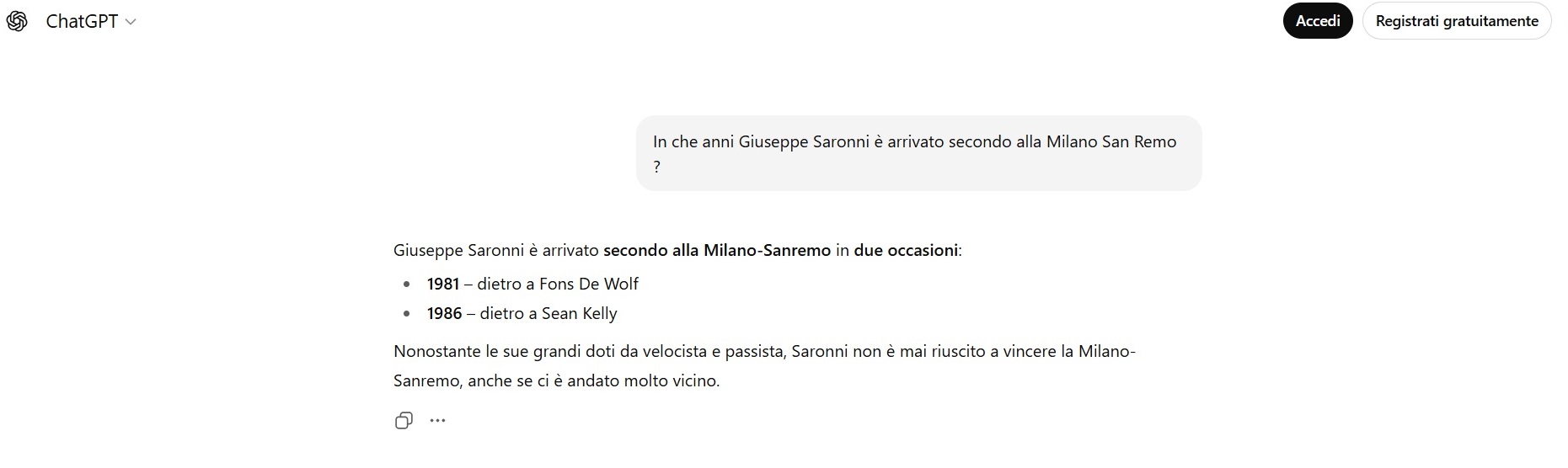
Task: Click the user question message bubble
Action: click(x=918, y=153)
